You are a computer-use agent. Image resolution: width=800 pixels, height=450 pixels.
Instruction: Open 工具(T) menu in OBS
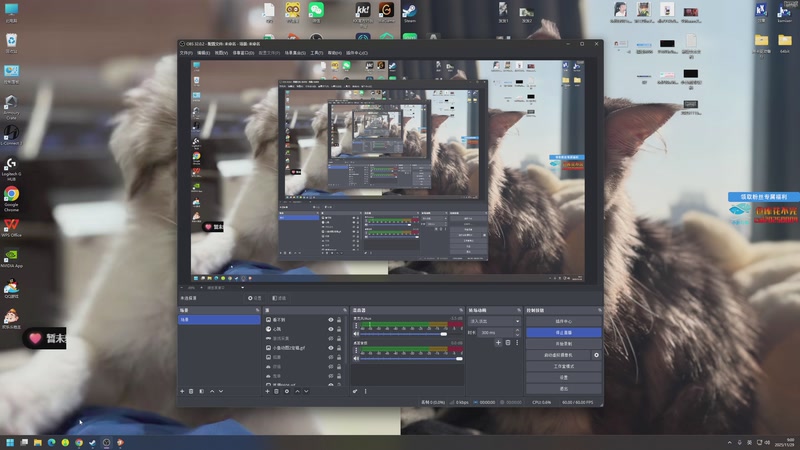point(316,53)
